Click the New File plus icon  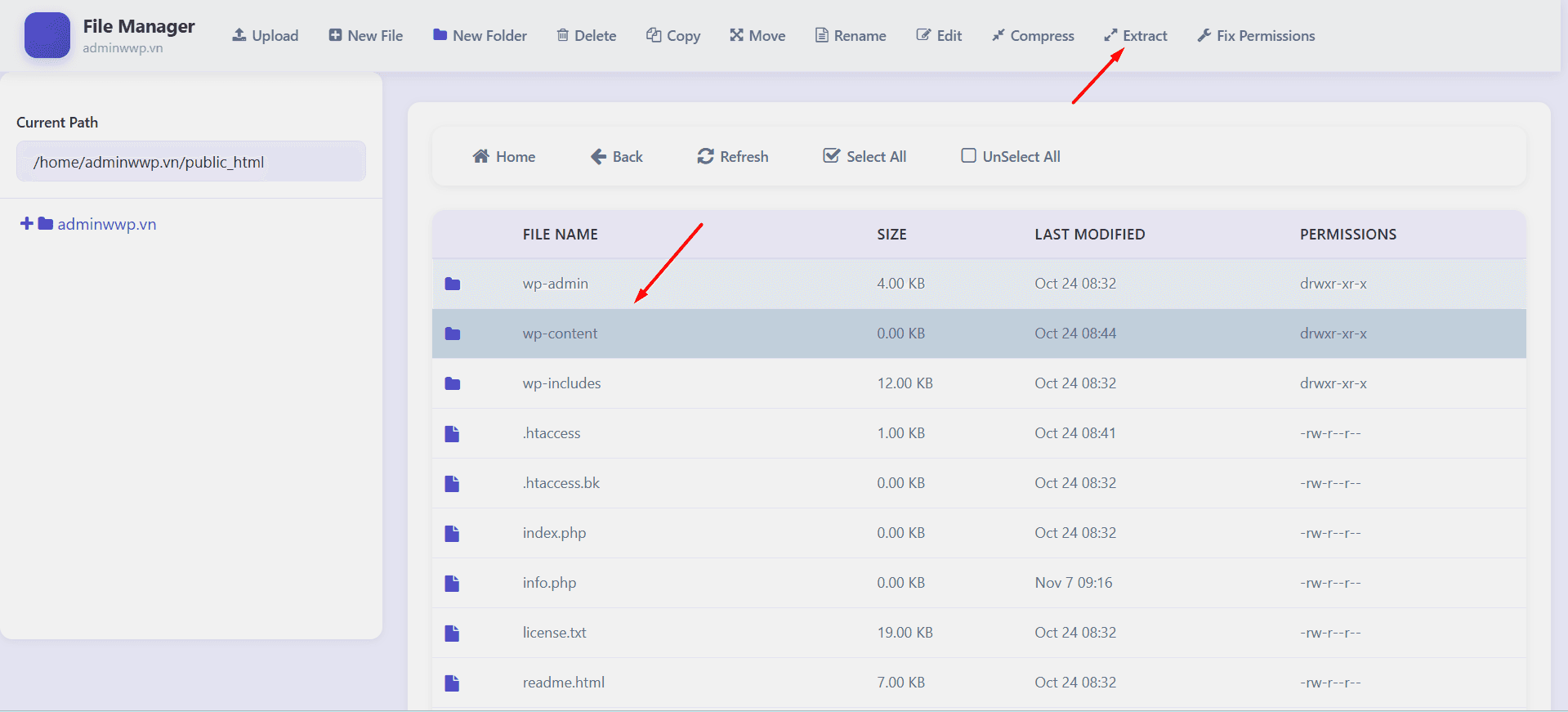[x=335, y=35]
